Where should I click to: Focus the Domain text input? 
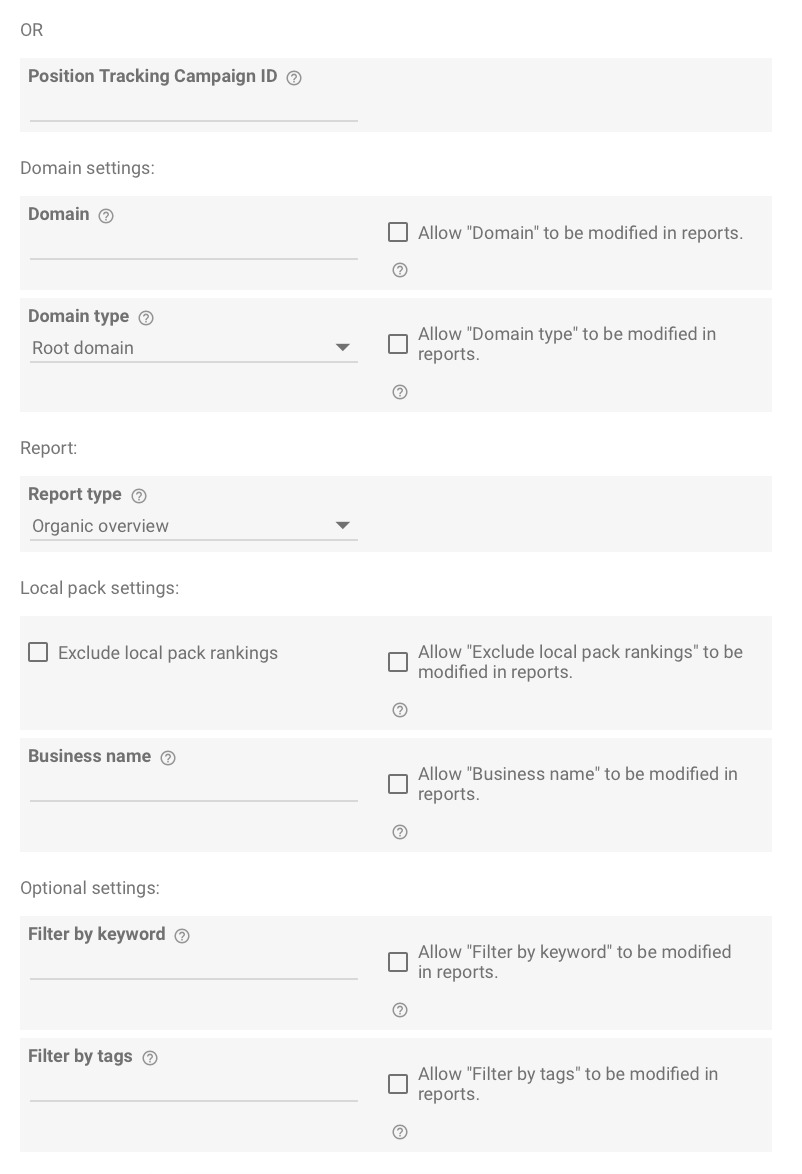193,246
